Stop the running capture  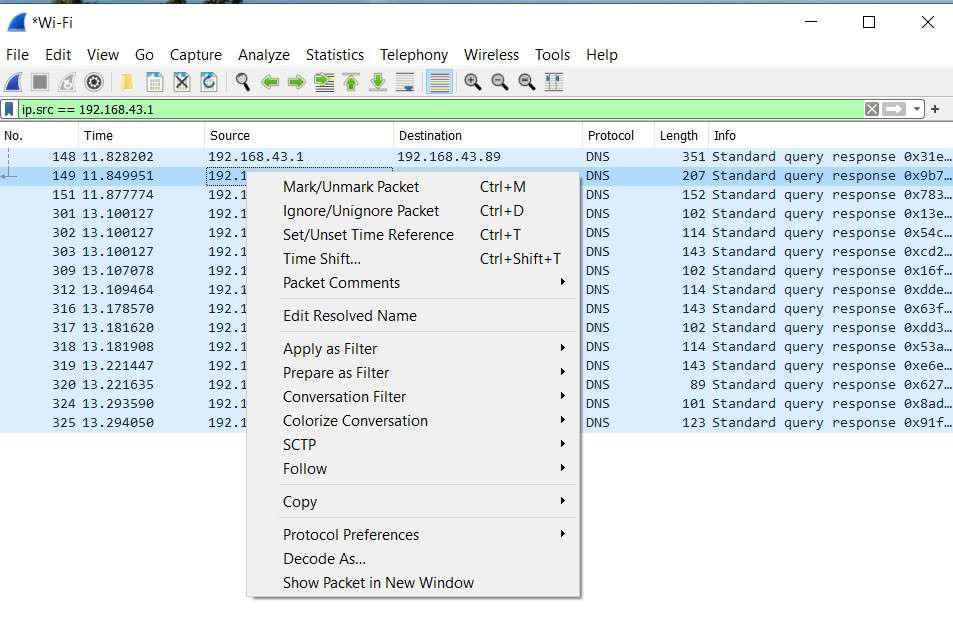(x=40, y=82)
